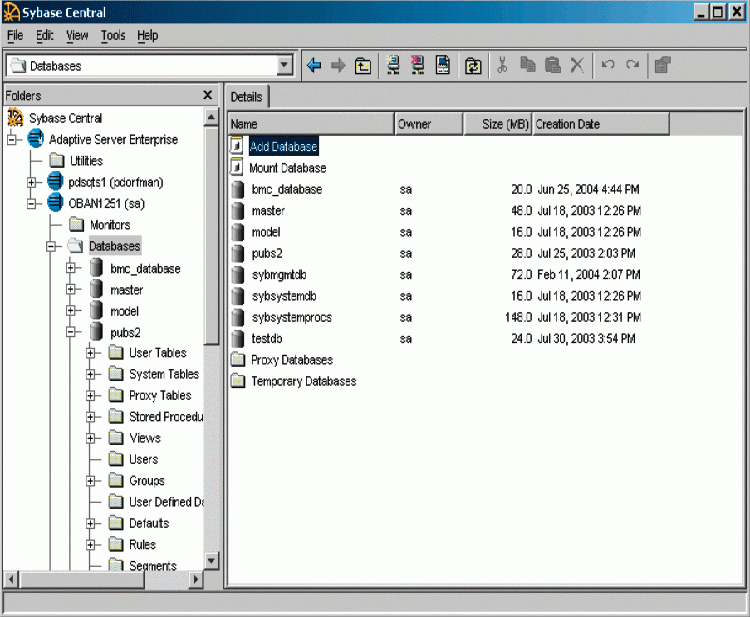The height and width of the screenshot is (617, 750).
Task: Select the sybsystemprocs database icon
Action: click(x=237, y=318)
